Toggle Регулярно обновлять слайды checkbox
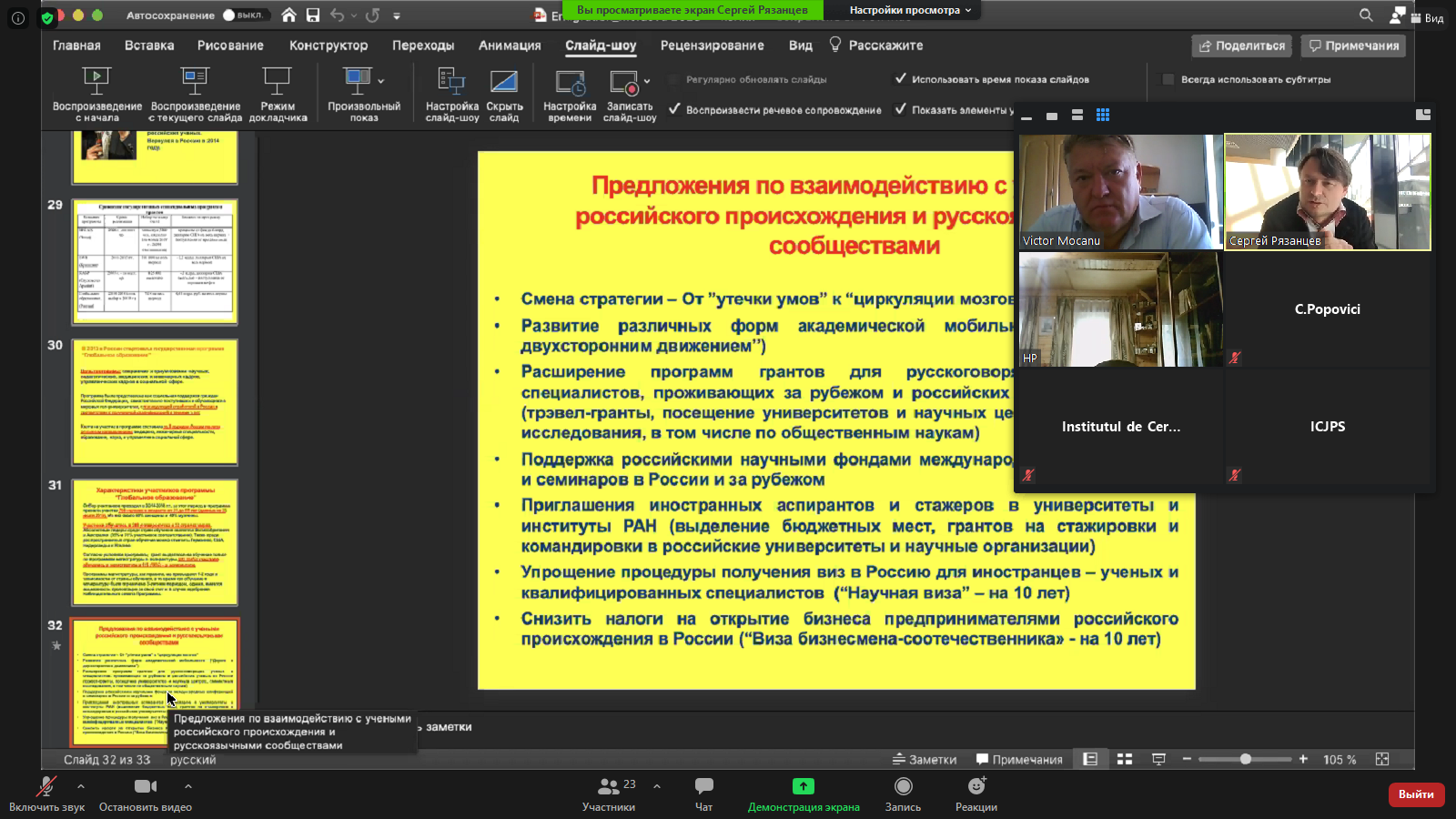 pos(674,79)
